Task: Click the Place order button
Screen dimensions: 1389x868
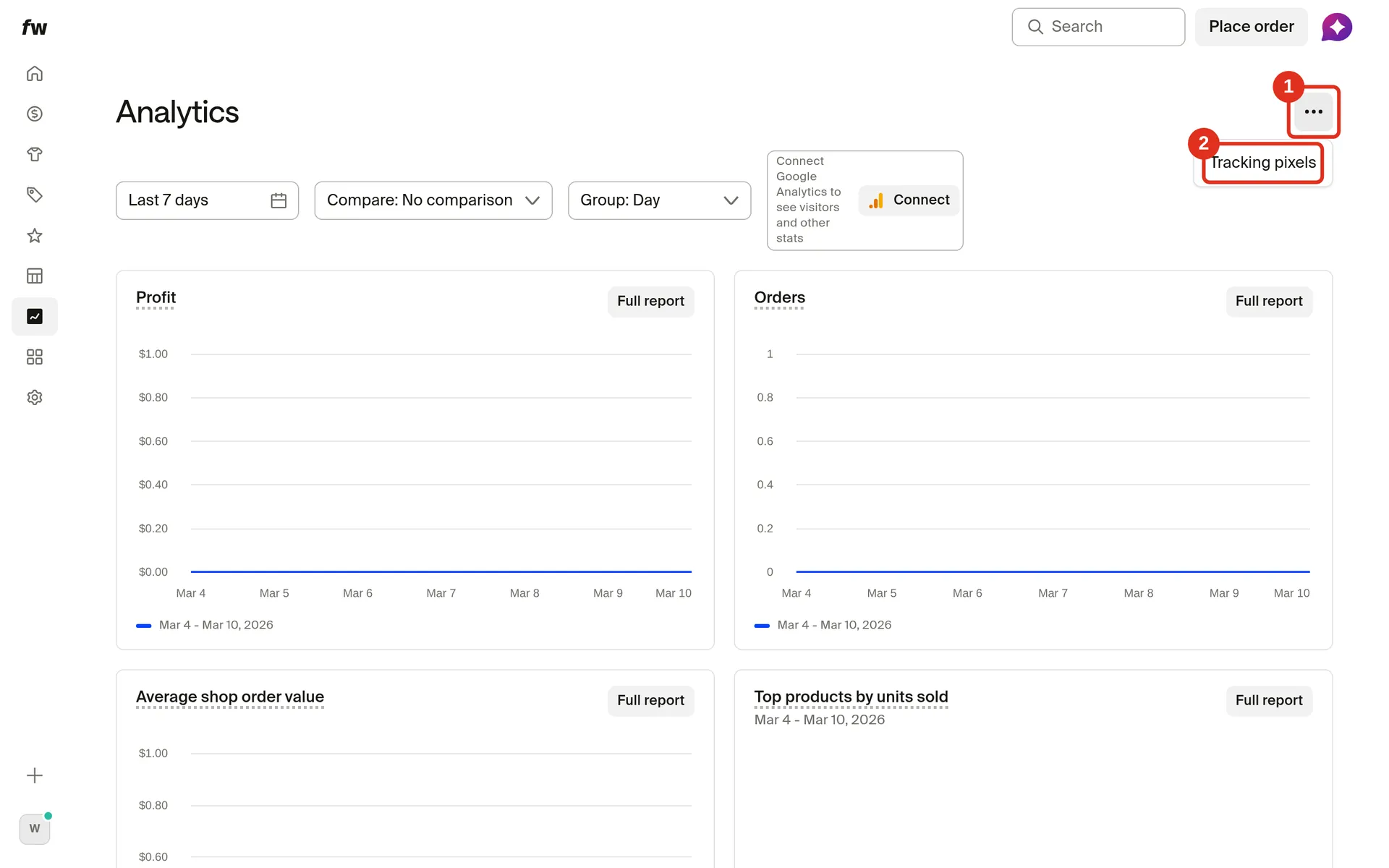Action: click(x=1251, y=27)
